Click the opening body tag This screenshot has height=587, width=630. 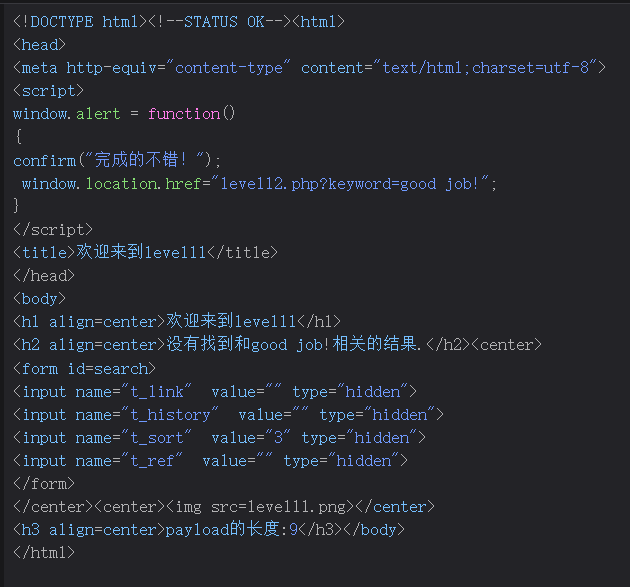tap(39, 298)
